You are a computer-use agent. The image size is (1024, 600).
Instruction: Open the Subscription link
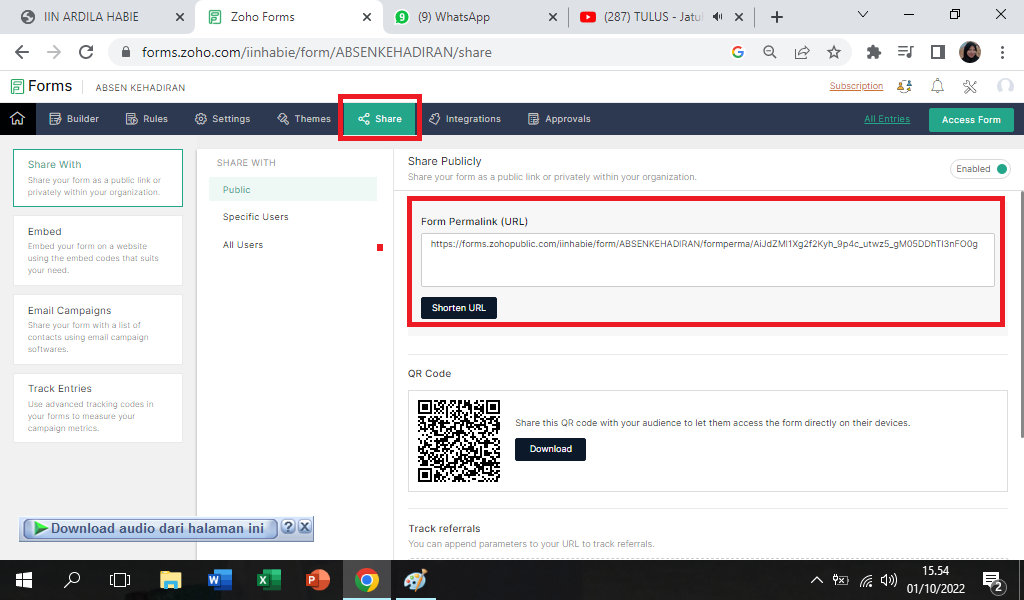pyautogui.click(x=856, y=86)
